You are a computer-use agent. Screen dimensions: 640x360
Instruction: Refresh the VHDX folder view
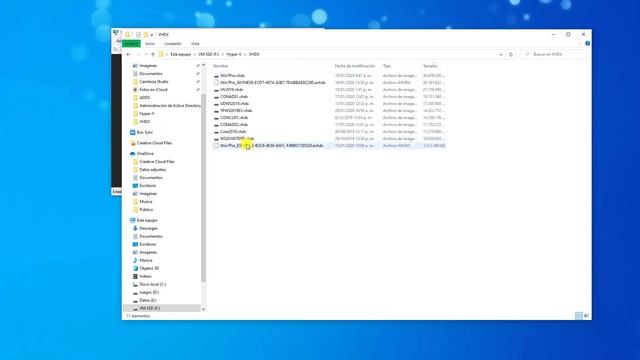(511, 54)
